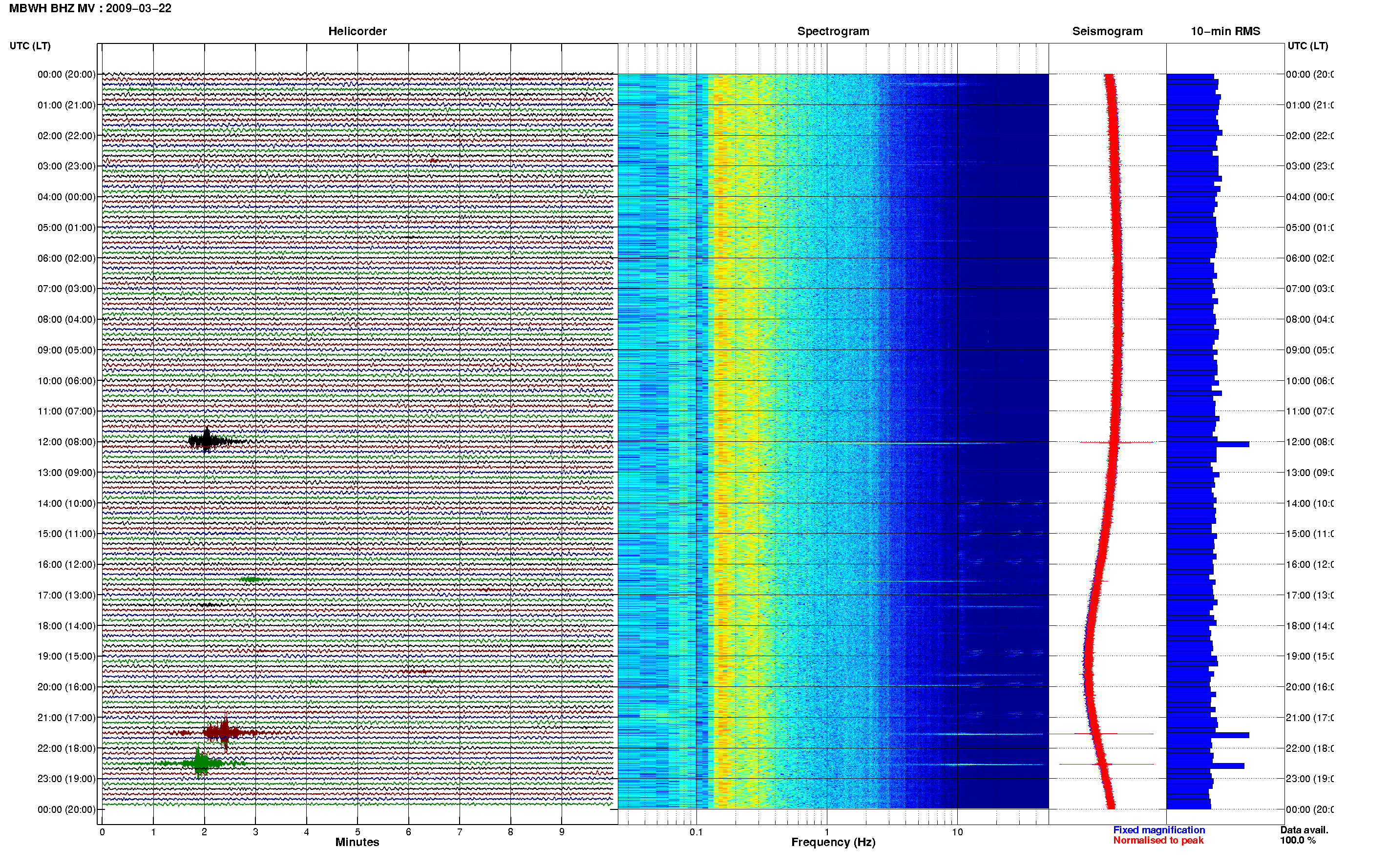1389x868 pixels.
Task: Select the 'Seismogram' panel heading
Action: tap(1107, 32)
